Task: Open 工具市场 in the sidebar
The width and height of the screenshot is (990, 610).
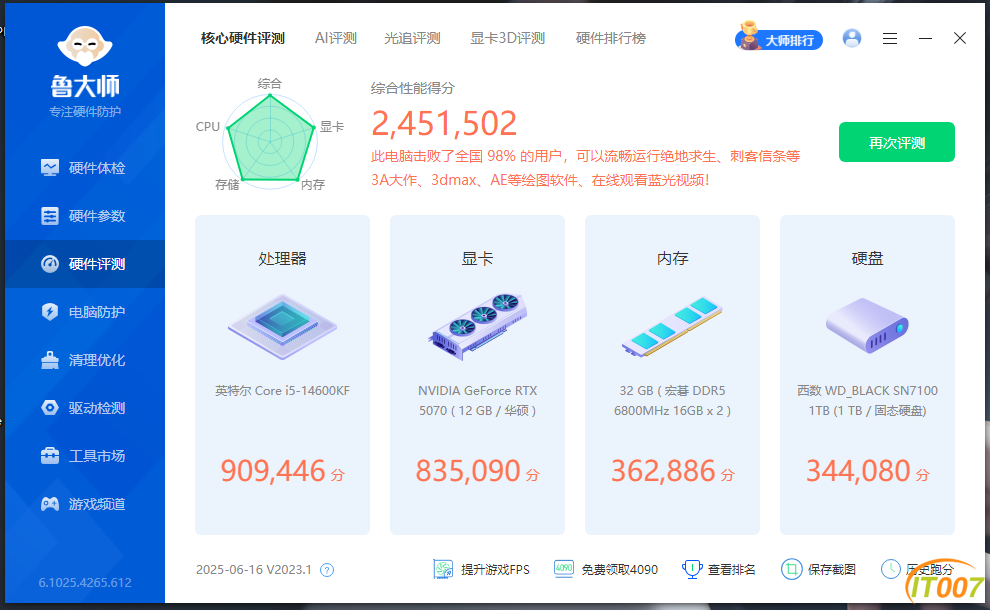Action: coord(85,456)
